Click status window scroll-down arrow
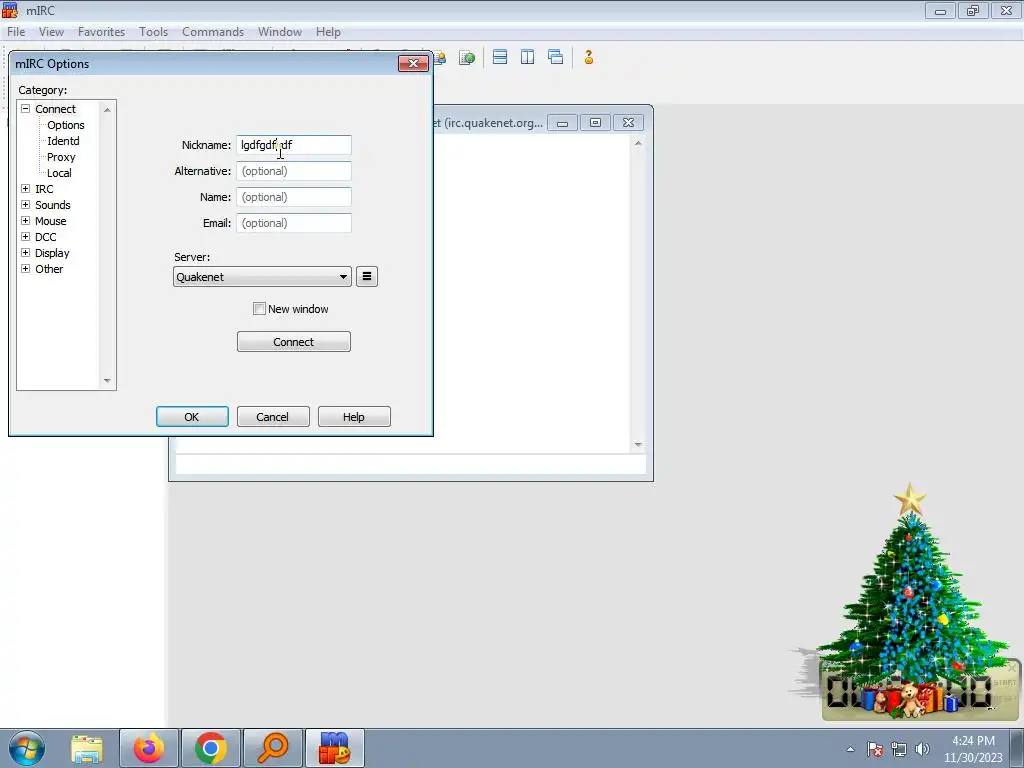This screenshot has height=768, width=1024. tap(638, 445)
